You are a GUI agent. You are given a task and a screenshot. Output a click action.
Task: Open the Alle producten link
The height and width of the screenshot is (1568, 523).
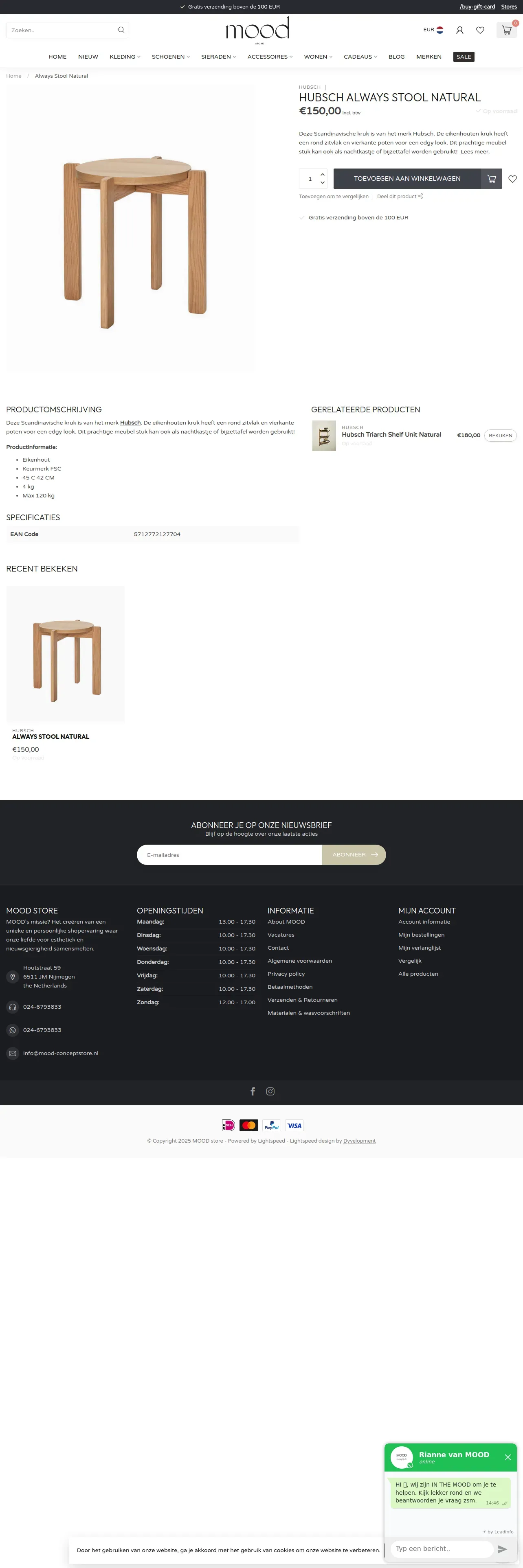point(418,974)
